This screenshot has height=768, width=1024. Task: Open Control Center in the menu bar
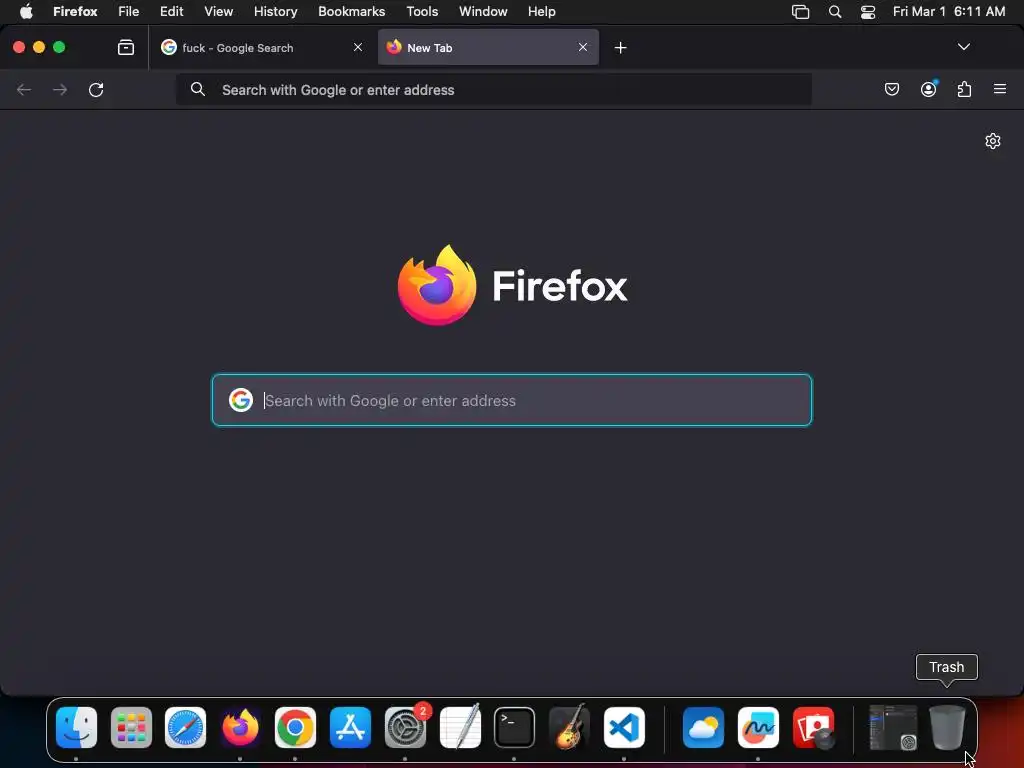(868, 12)
